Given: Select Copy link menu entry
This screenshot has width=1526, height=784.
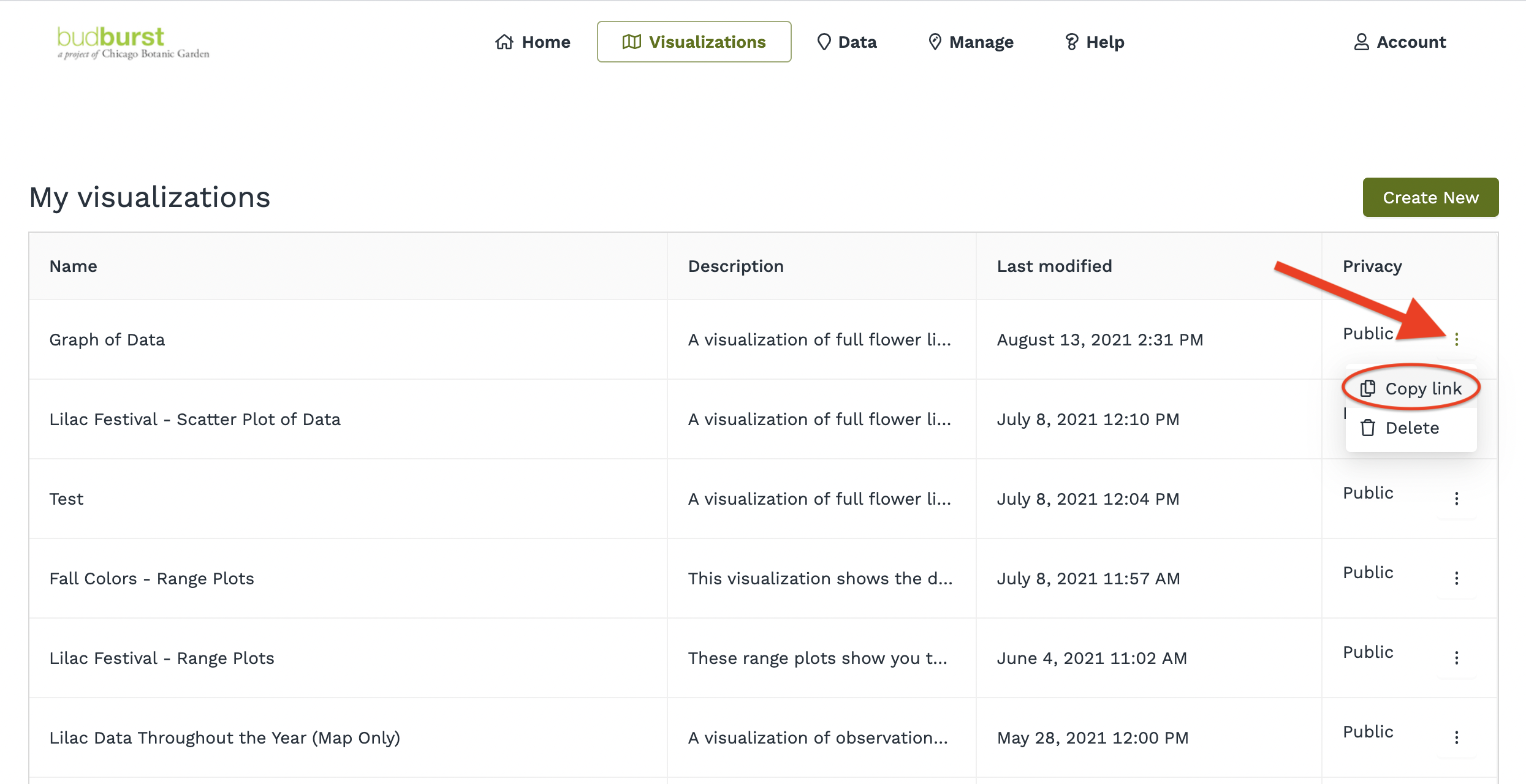Looking at the screenshot, I should click(x=1422, y=388).
